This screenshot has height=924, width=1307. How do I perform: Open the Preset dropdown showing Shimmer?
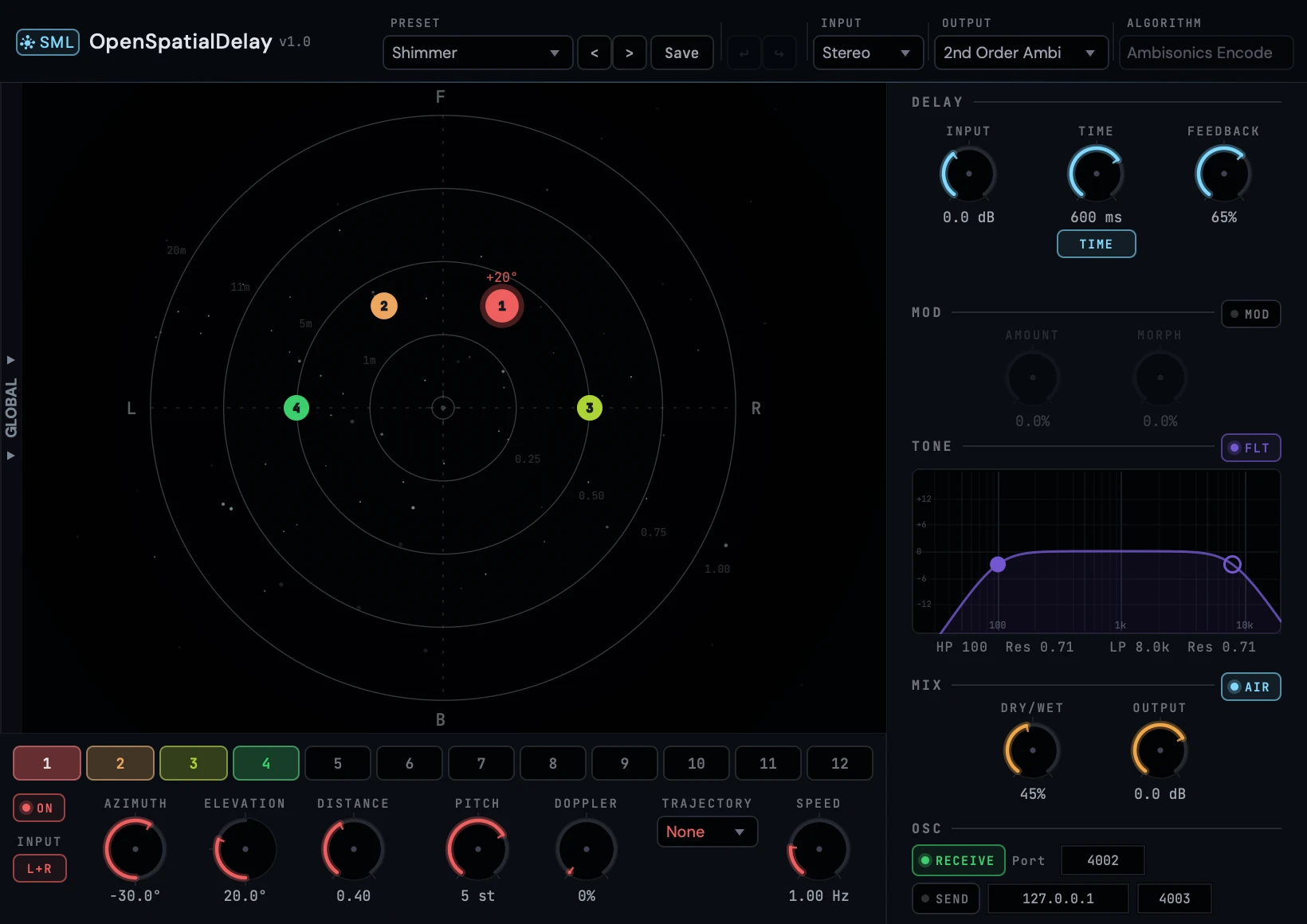[x=478, y=53]
